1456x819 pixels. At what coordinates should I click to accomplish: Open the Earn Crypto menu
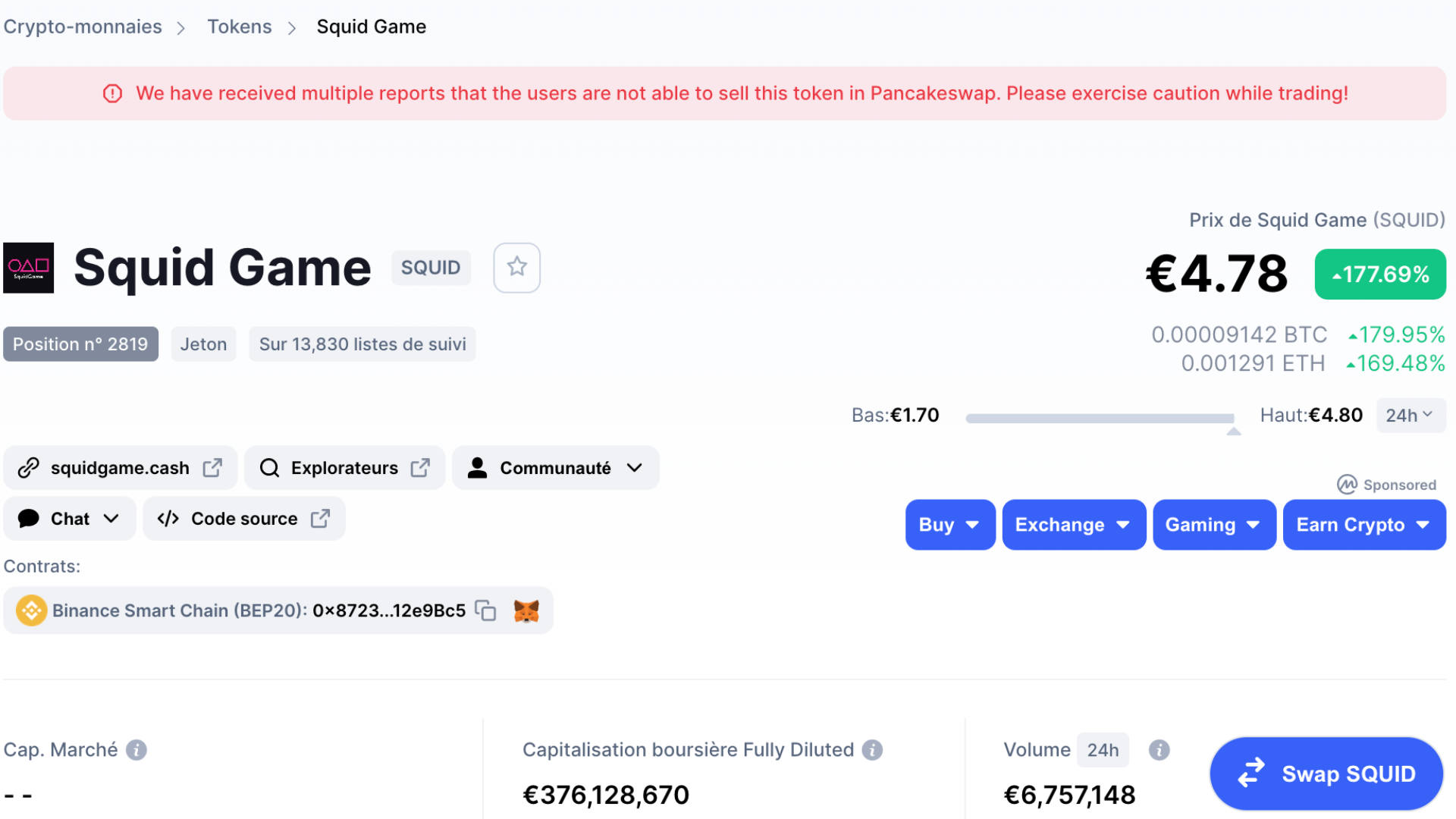1363,525
